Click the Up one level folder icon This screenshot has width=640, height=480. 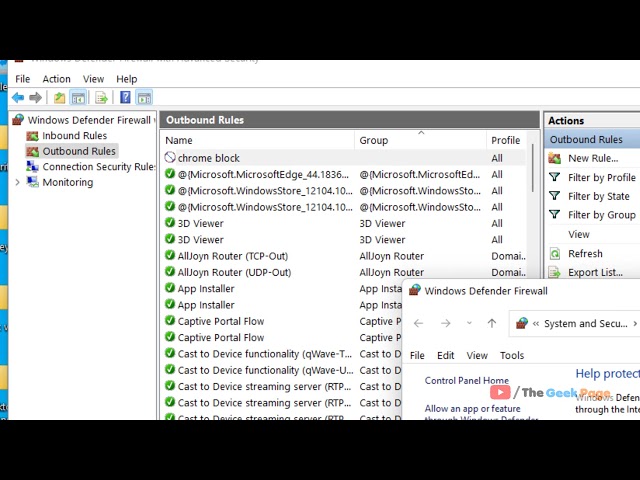tap(60, 98)
